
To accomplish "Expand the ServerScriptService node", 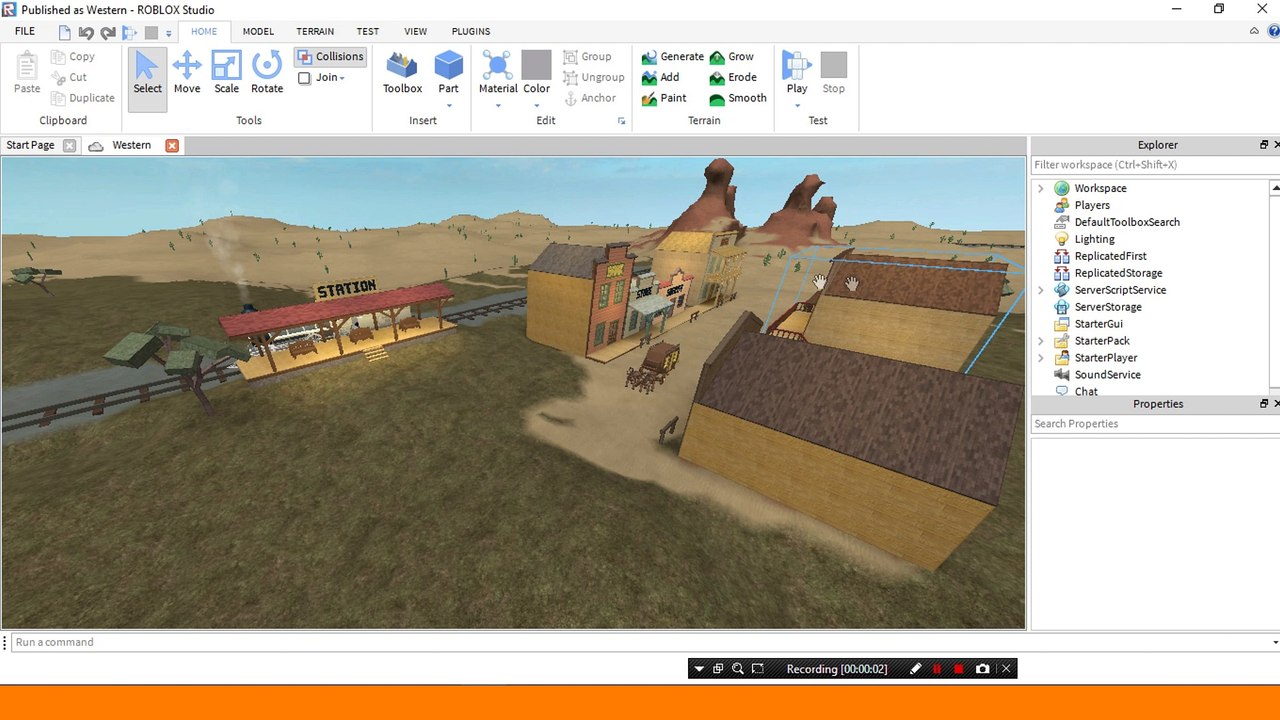I will point(1041,290).
